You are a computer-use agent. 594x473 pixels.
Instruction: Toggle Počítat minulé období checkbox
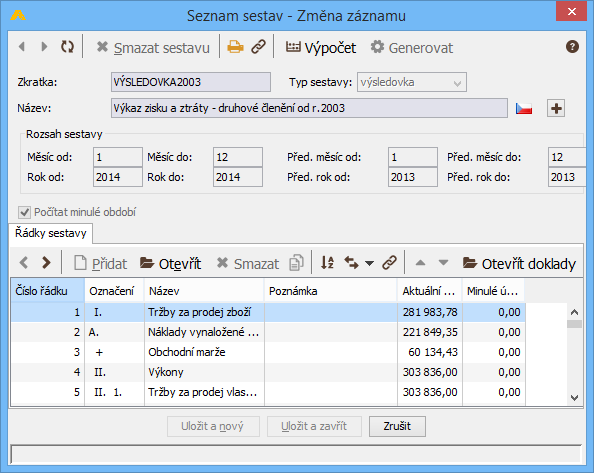24,212
